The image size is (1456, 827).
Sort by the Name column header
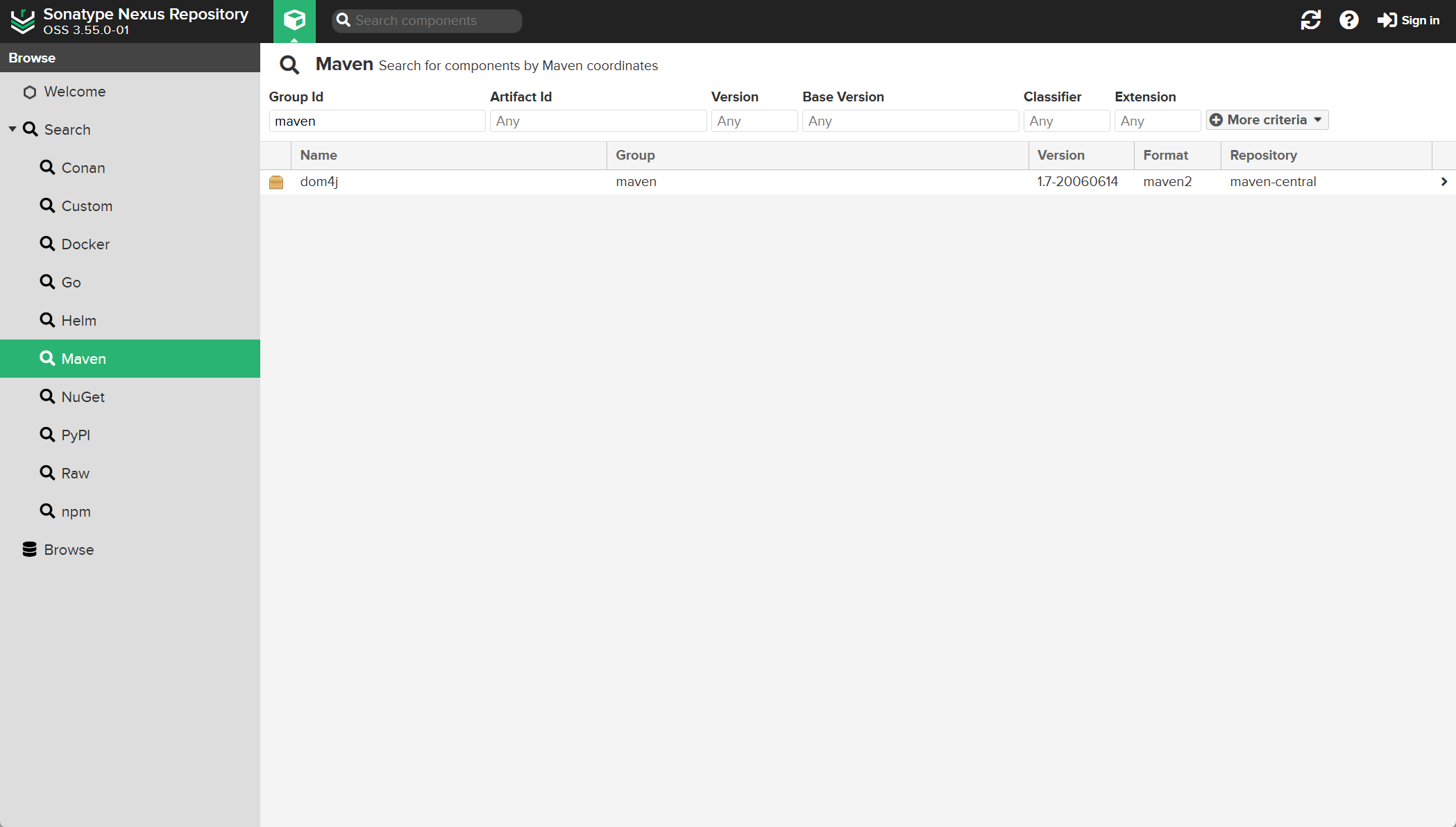(319, 156)
